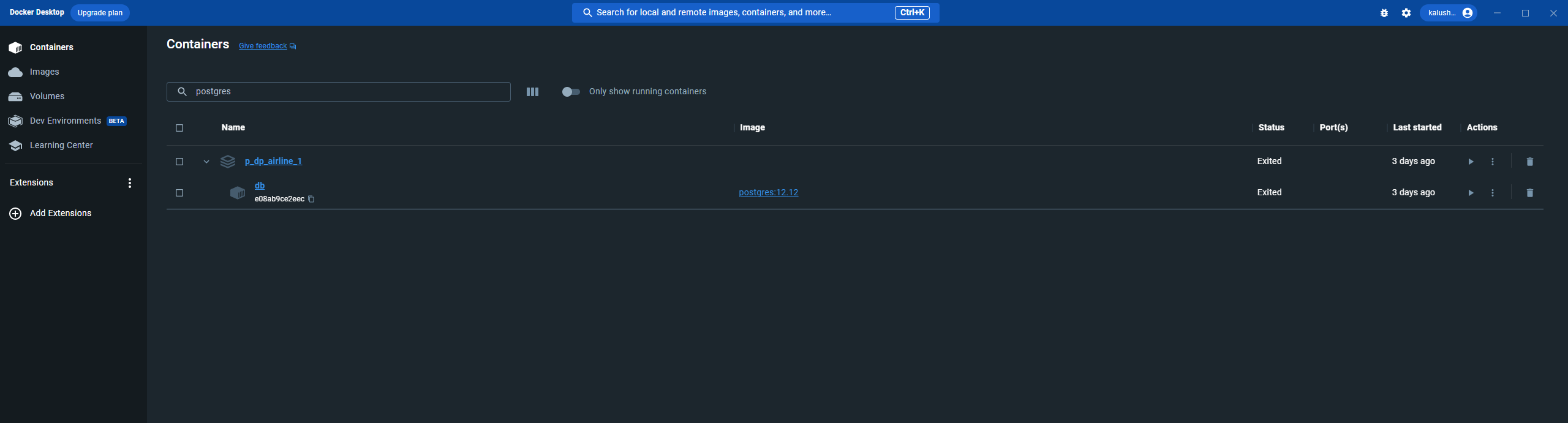Click the container ID text e08ab9ce2eec

click(x=279, y=199)
